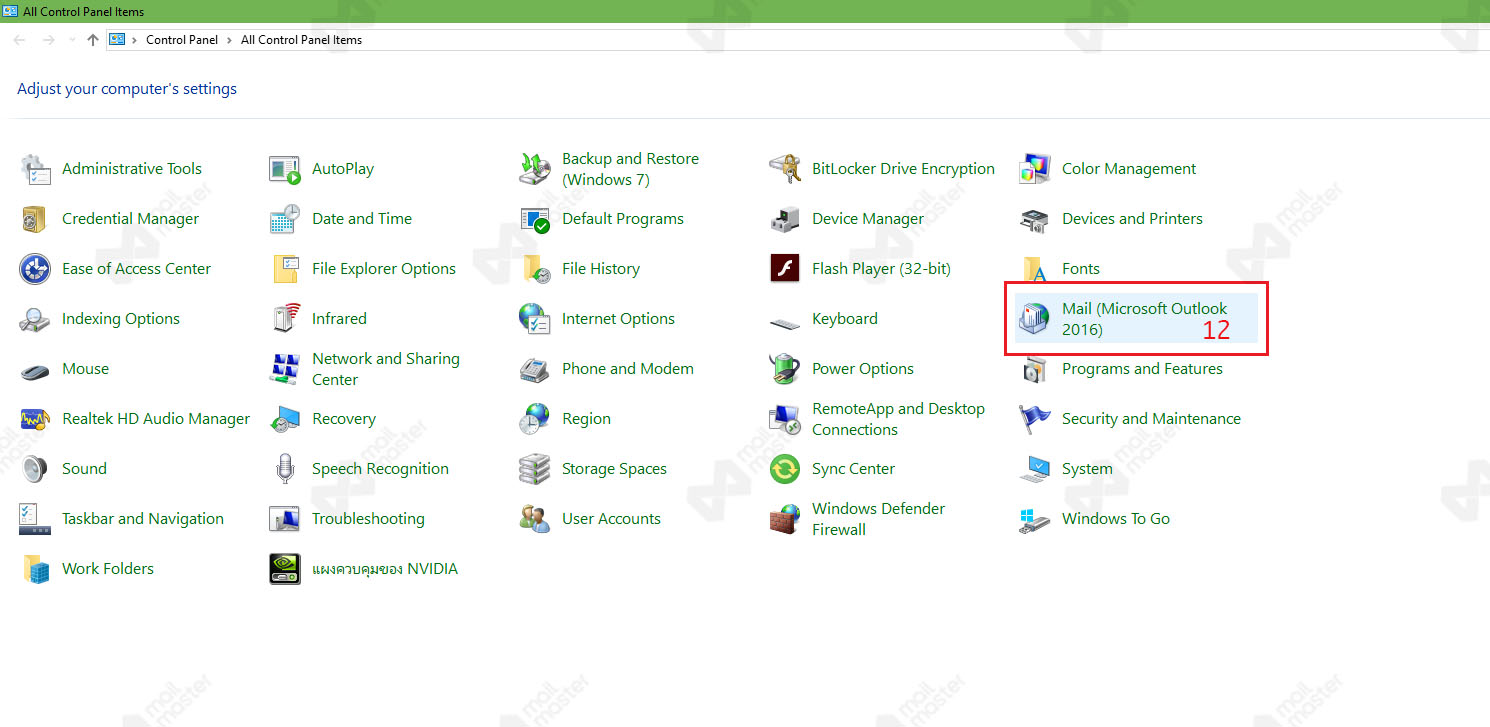Open RemoteApp and Desktop Connections link
This screenshot has width=1490, height=727.
[x=898, y=419]
